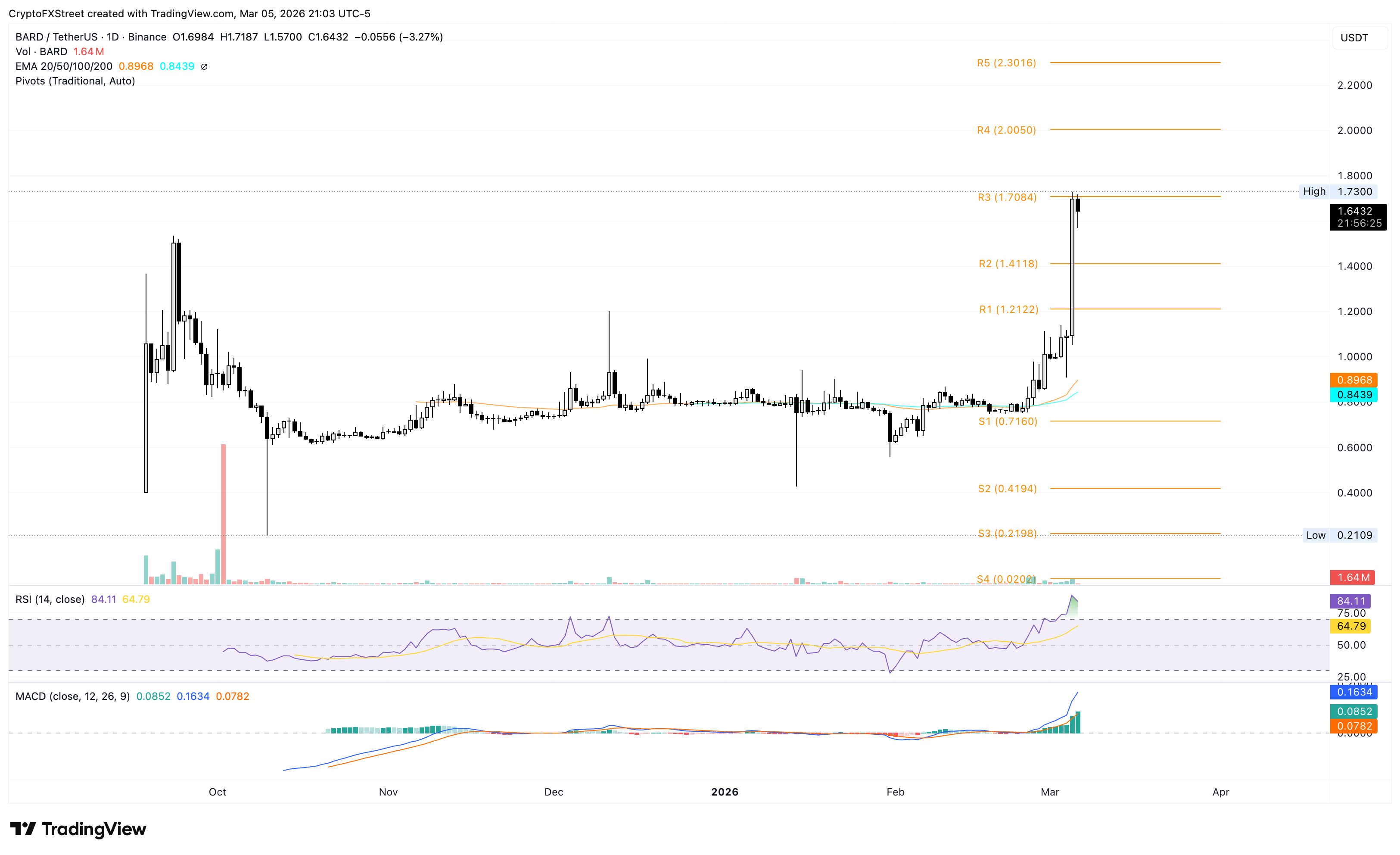Click the red 1.64 M volume tag

coord(1352,577)
